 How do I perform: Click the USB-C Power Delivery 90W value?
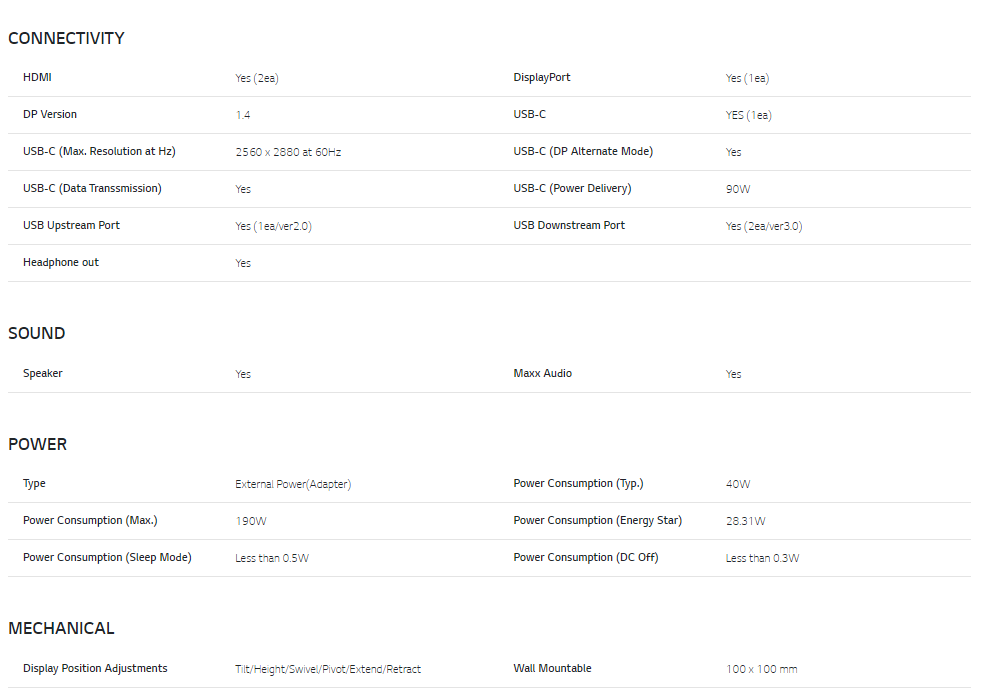pos(738,189)
